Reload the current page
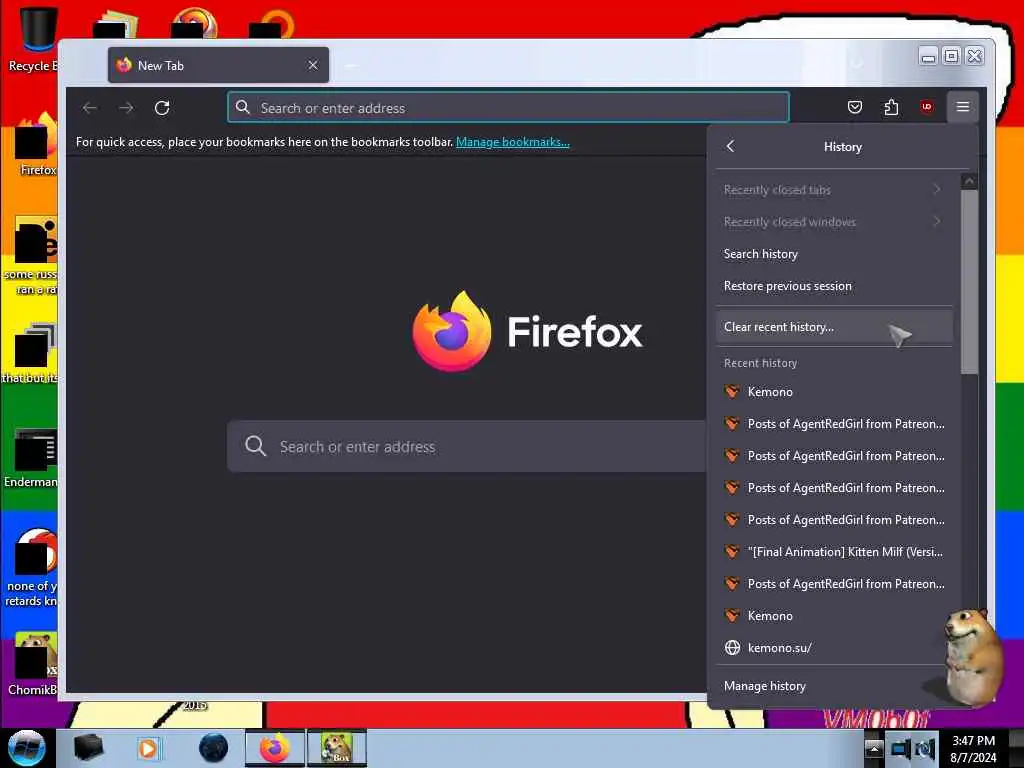Viewport: 1024px width, 768px height. [x=162, y=108]
